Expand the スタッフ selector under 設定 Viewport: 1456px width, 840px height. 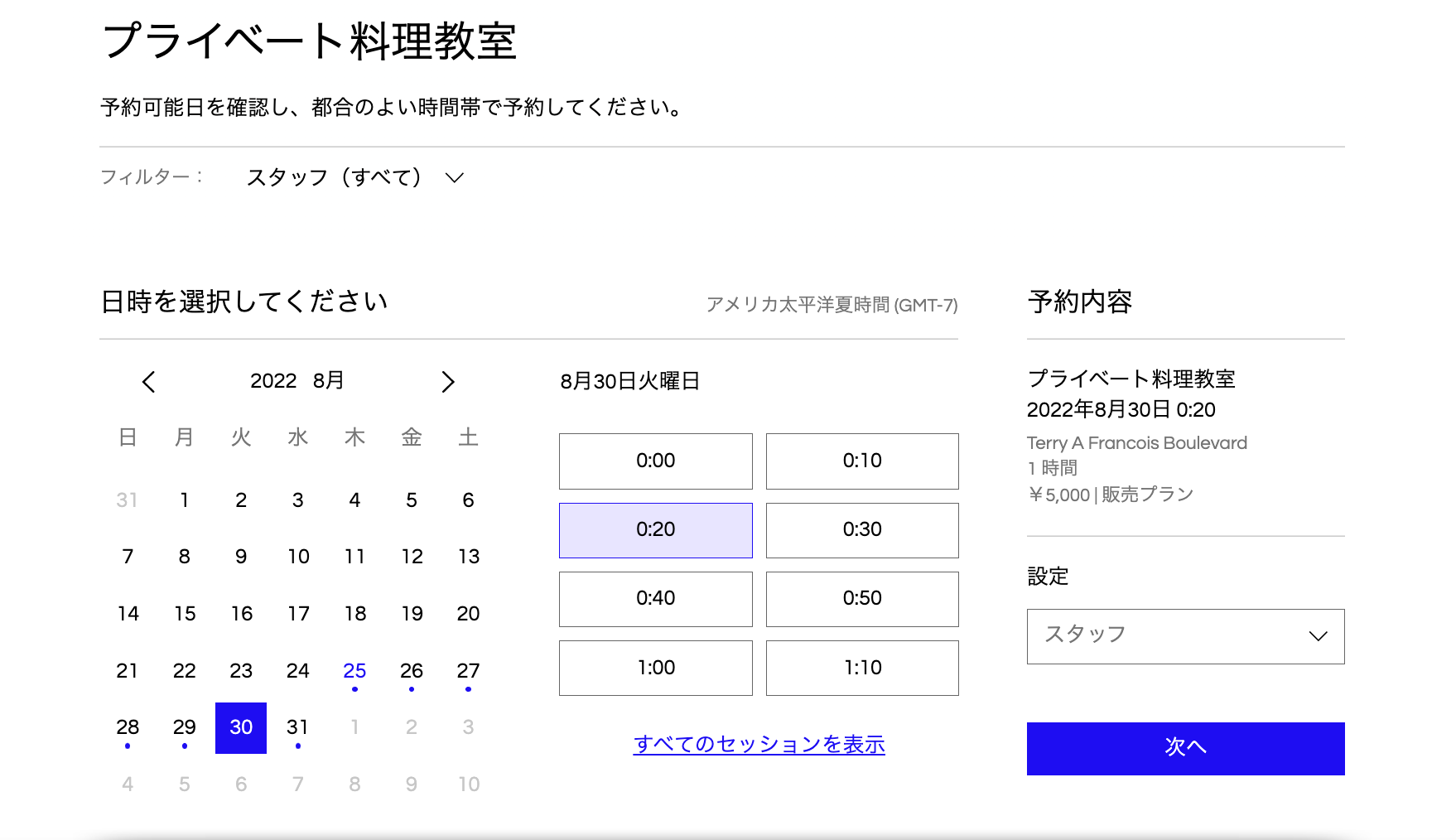(x=1184, y=636)
